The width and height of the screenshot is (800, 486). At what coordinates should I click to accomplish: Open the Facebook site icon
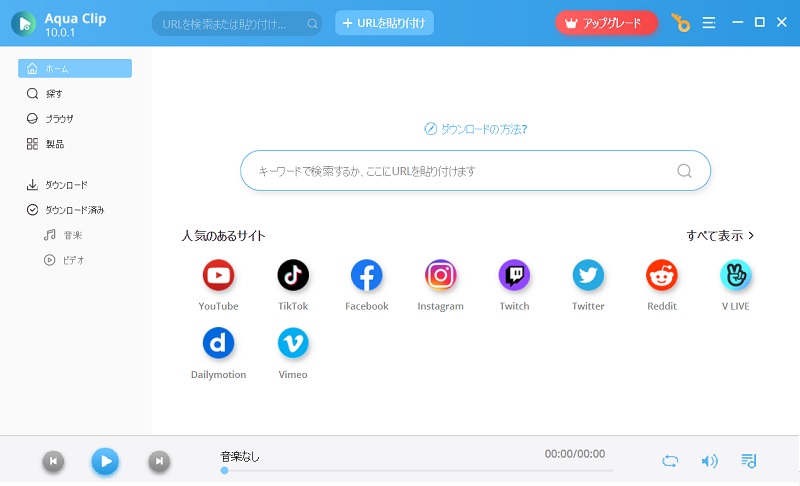(366, 275)
